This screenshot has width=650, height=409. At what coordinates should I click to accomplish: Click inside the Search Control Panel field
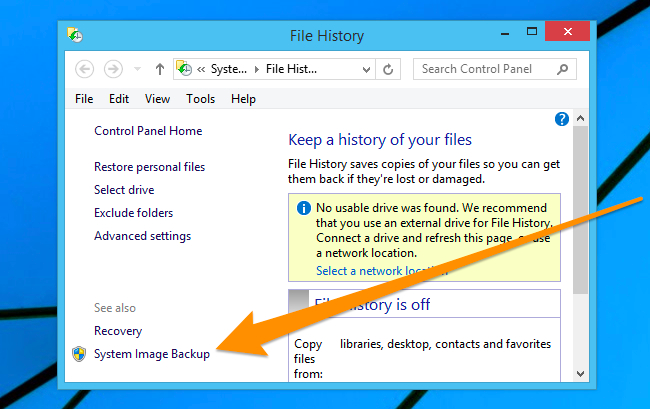(485, 69)
